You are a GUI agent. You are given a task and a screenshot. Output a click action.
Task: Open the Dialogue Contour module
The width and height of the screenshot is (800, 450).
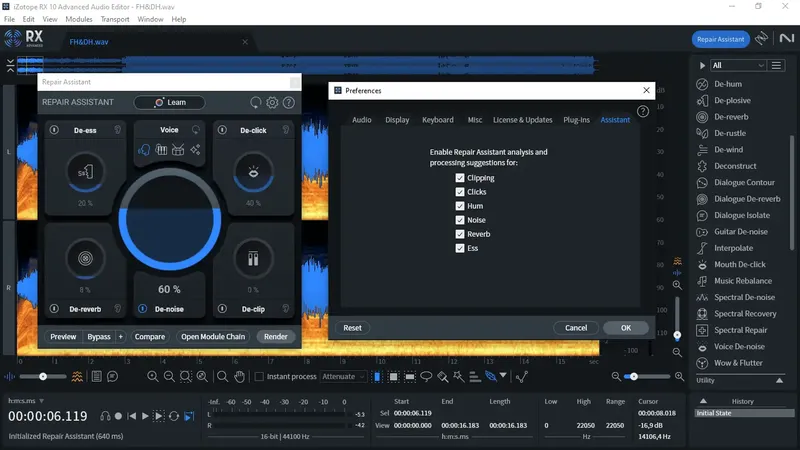click(744, 182)
